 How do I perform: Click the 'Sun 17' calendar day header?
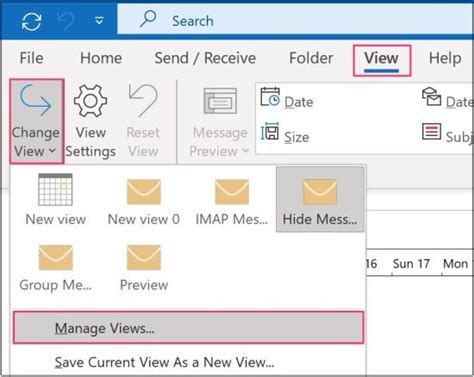[x=411, y=264]
